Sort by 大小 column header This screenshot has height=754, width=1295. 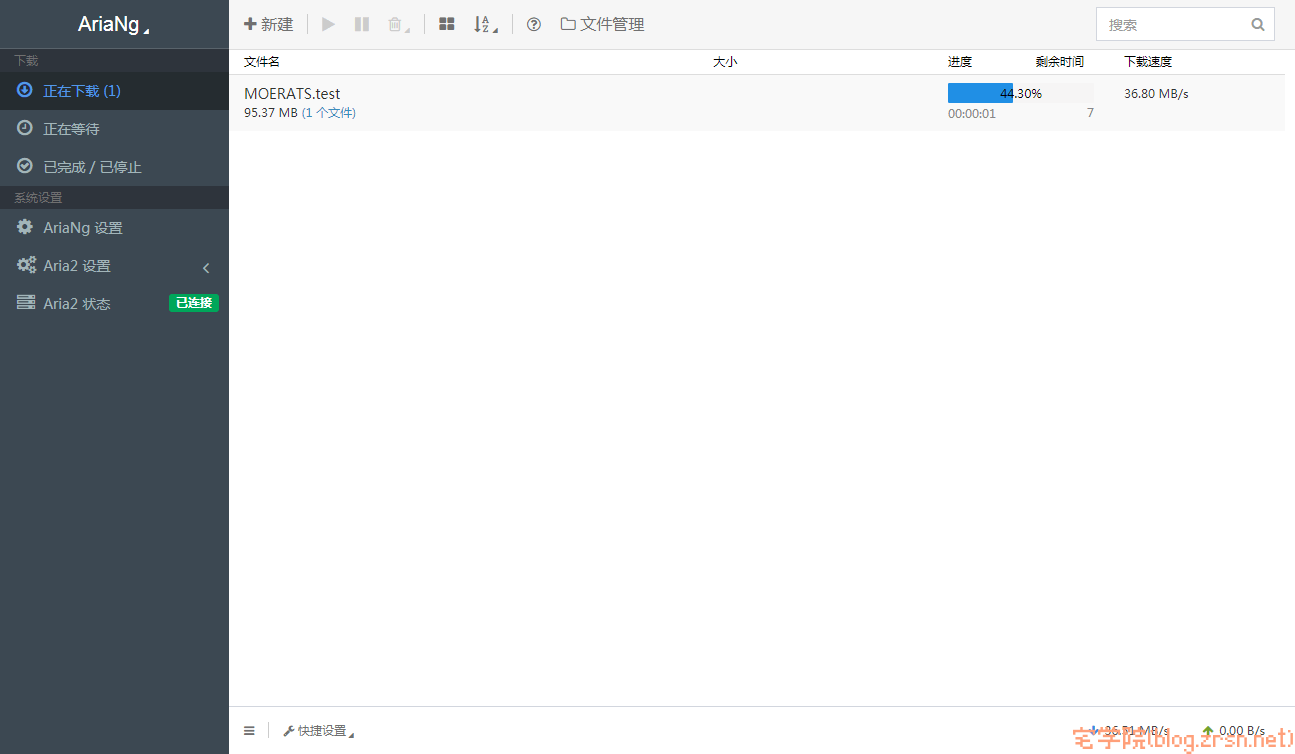725,62
